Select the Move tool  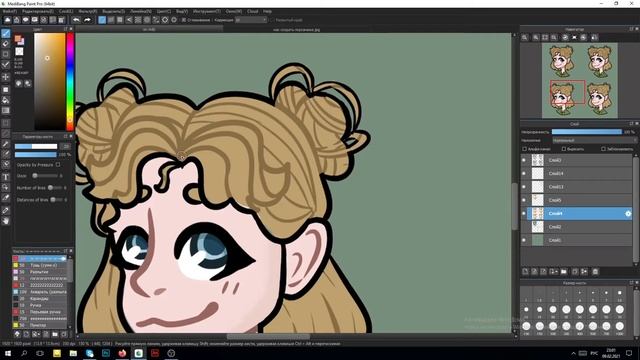click(6, 77)
